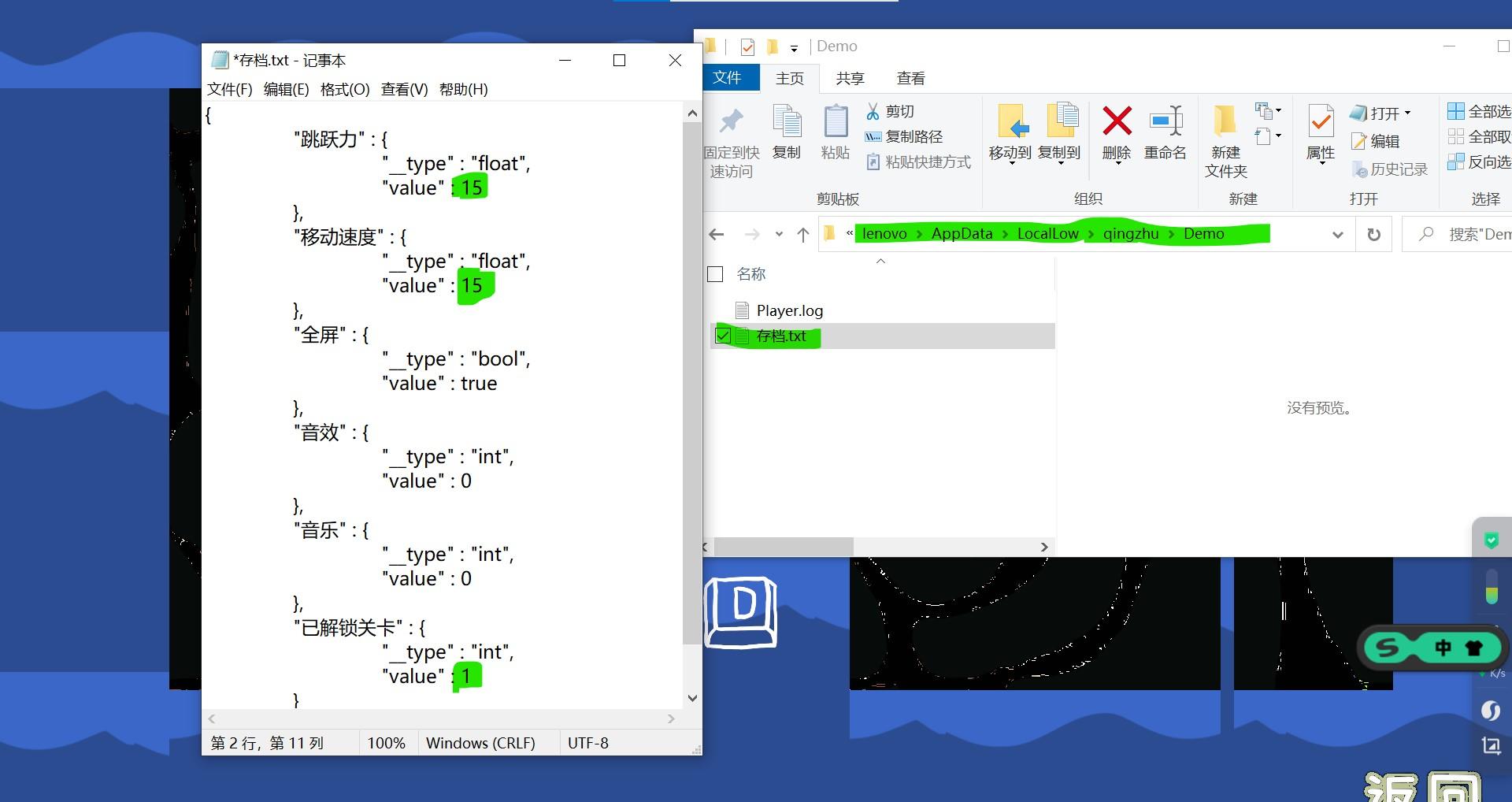Switch to the 查看 ribbon tab

point(910,79)
